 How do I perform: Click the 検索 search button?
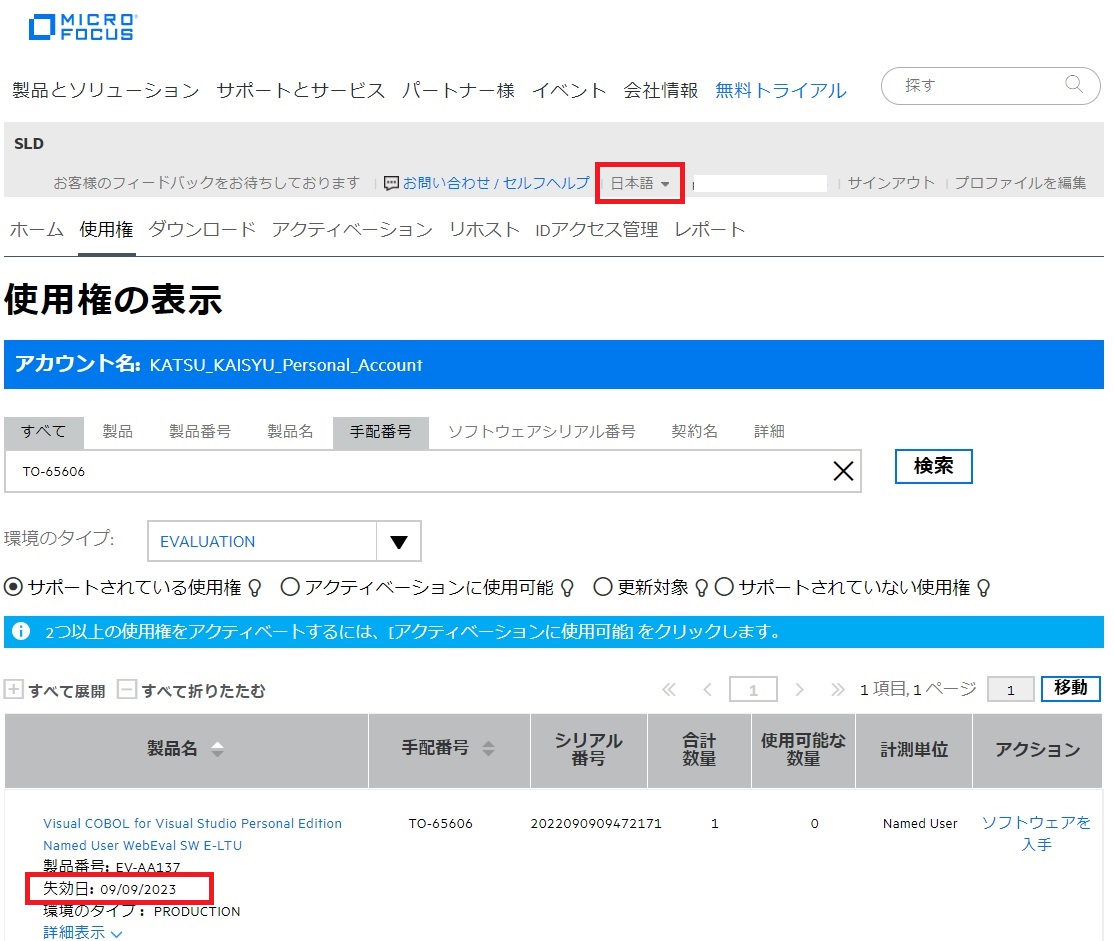(x=934, y=466)
